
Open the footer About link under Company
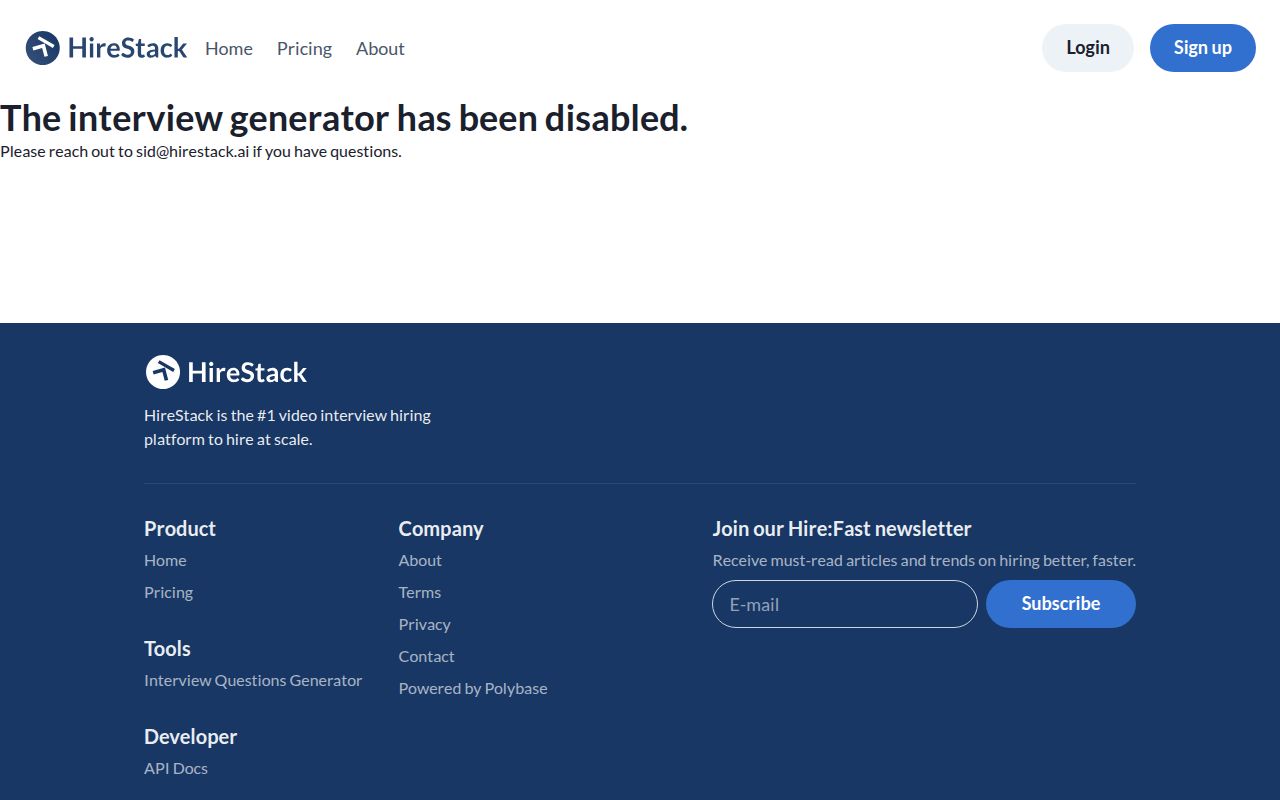pyautogui.click(x=420, y=560)
